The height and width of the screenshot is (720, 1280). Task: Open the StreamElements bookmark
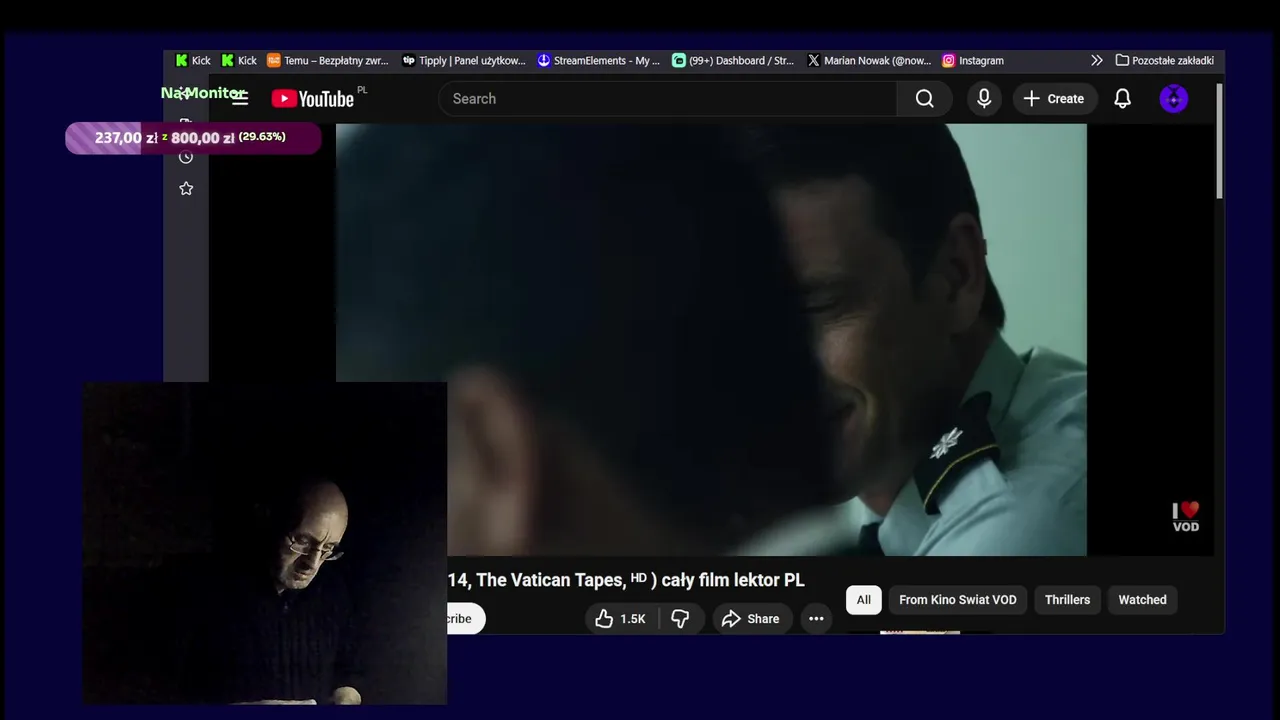pos(599,60)
